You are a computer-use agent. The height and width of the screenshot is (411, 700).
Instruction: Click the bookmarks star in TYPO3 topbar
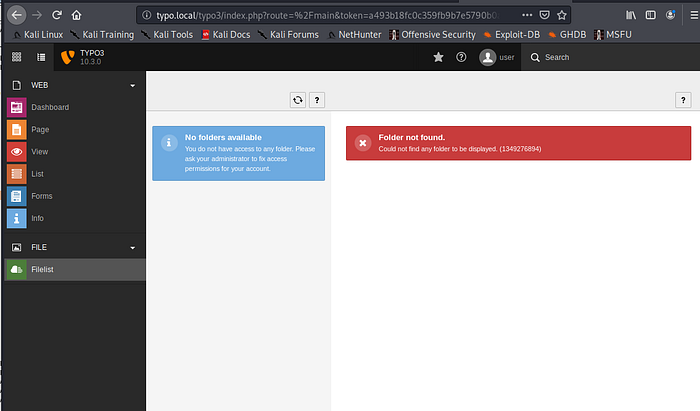point(438,57)
